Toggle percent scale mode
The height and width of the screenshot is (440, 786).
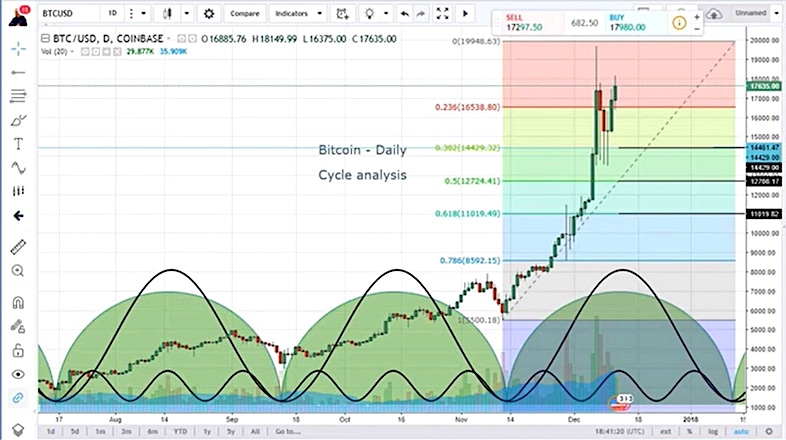[690, 431]
